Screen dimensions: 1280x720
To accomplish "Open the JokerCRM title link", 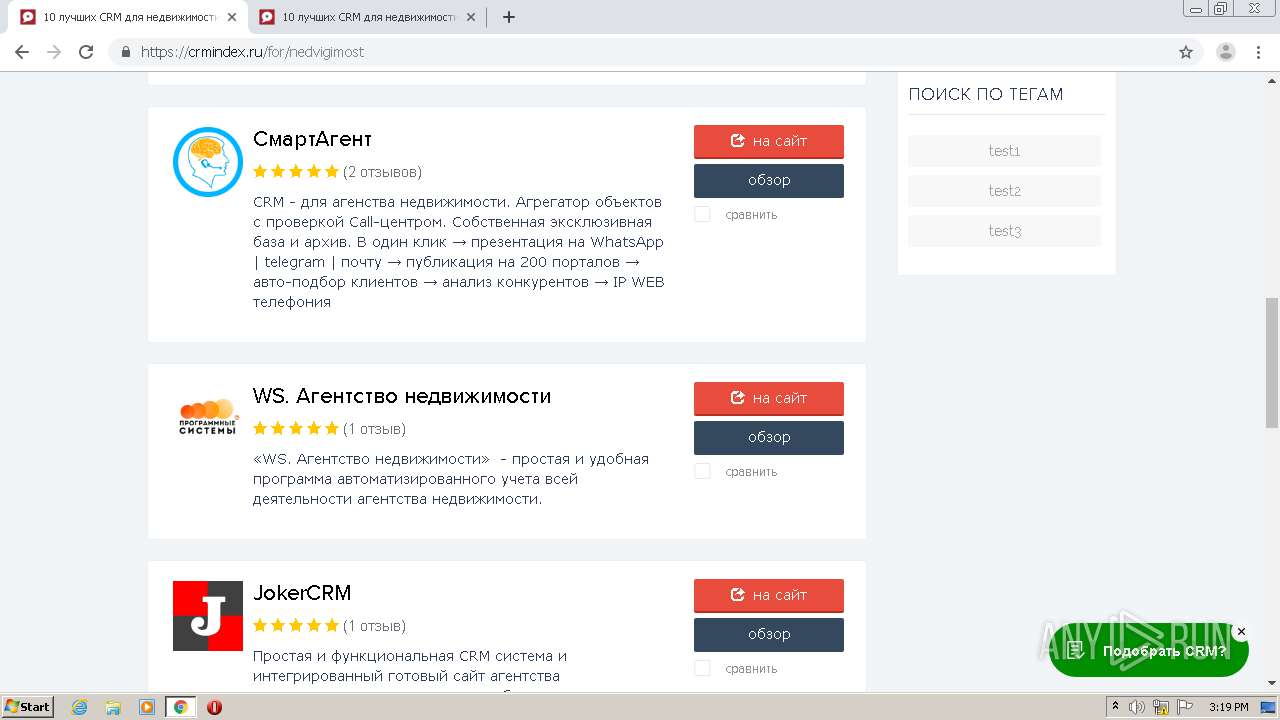I will [x=302, y=593].
